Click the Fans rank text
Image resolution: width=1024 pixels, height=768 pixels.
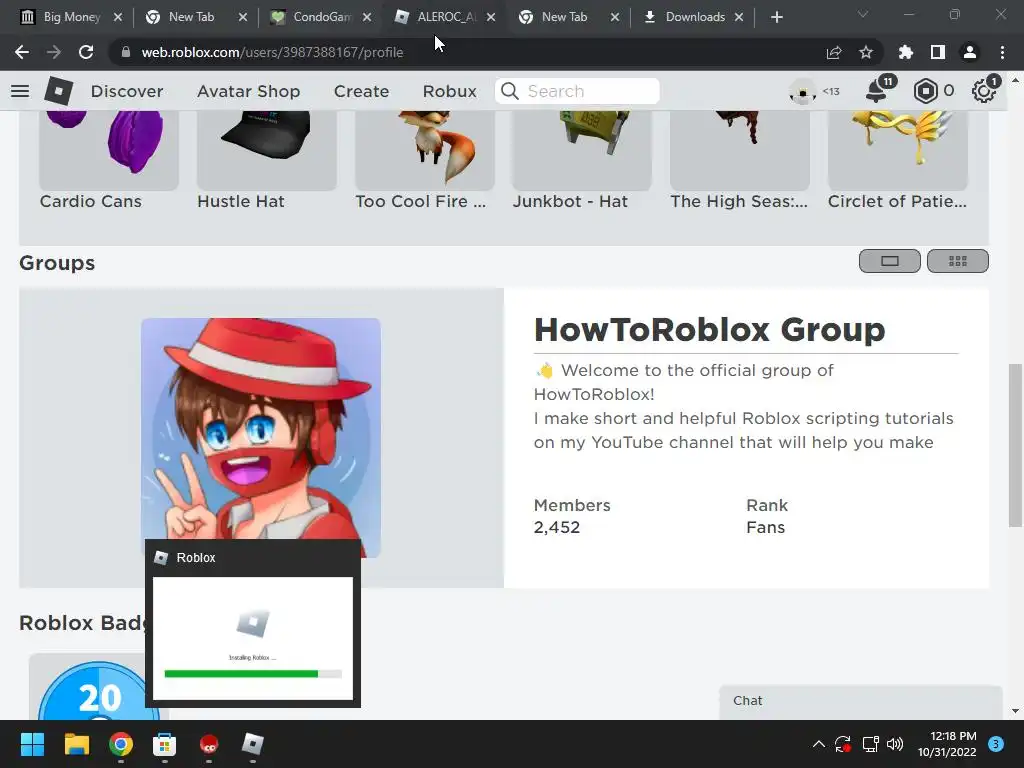pos(765,528)
